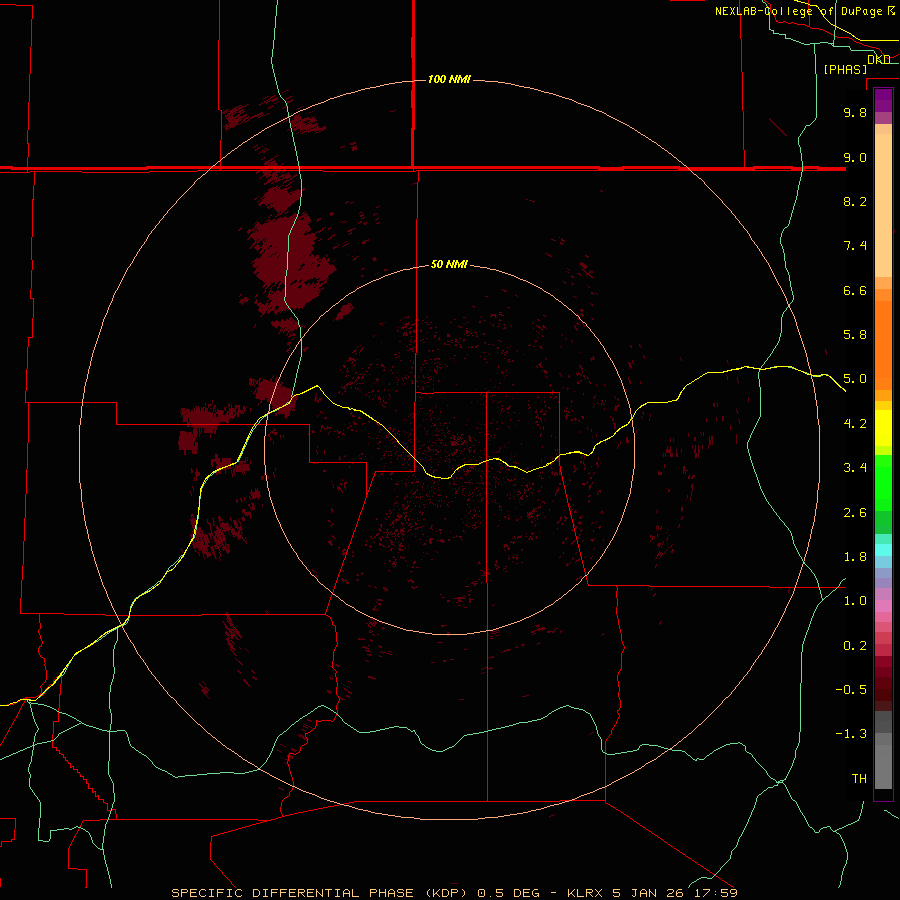Click the 5 JAN 26 date in caption
Viewport: 900px width, 900px height.
650,893
